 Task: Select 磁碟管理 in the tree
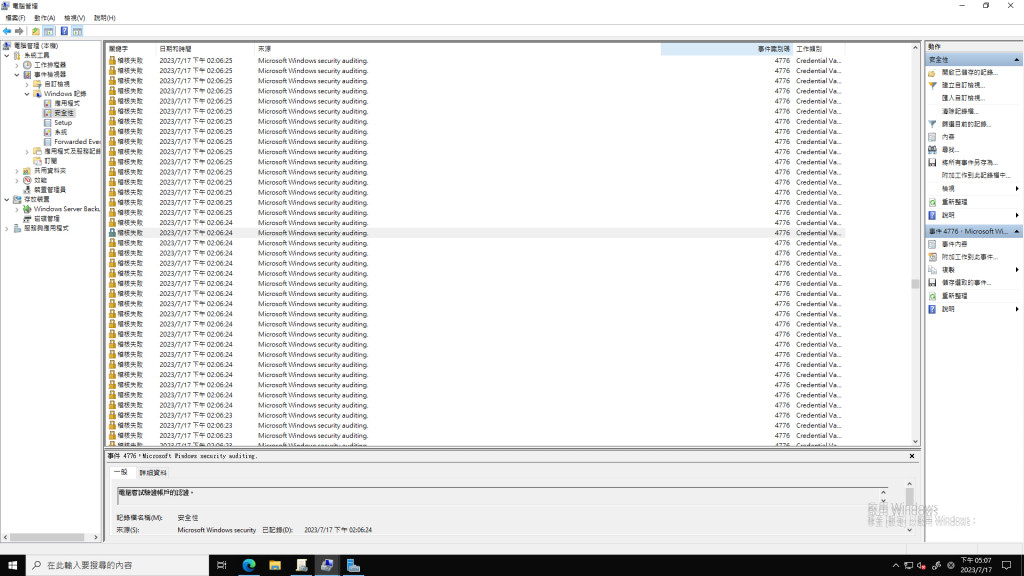click(46, 219)
